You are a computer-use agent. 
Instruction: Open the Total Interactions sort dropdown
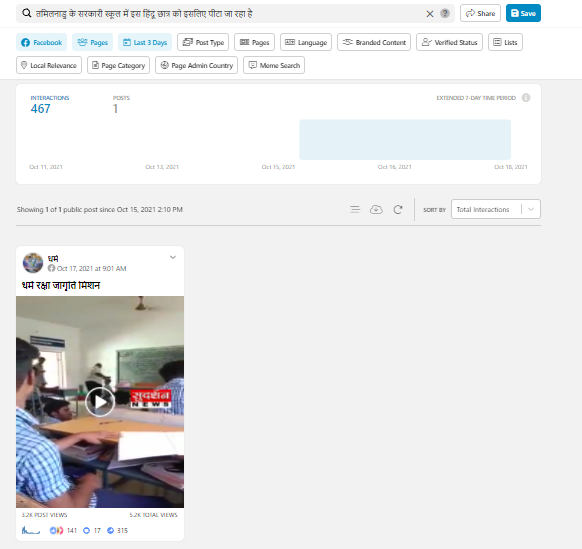coord(496,209)
